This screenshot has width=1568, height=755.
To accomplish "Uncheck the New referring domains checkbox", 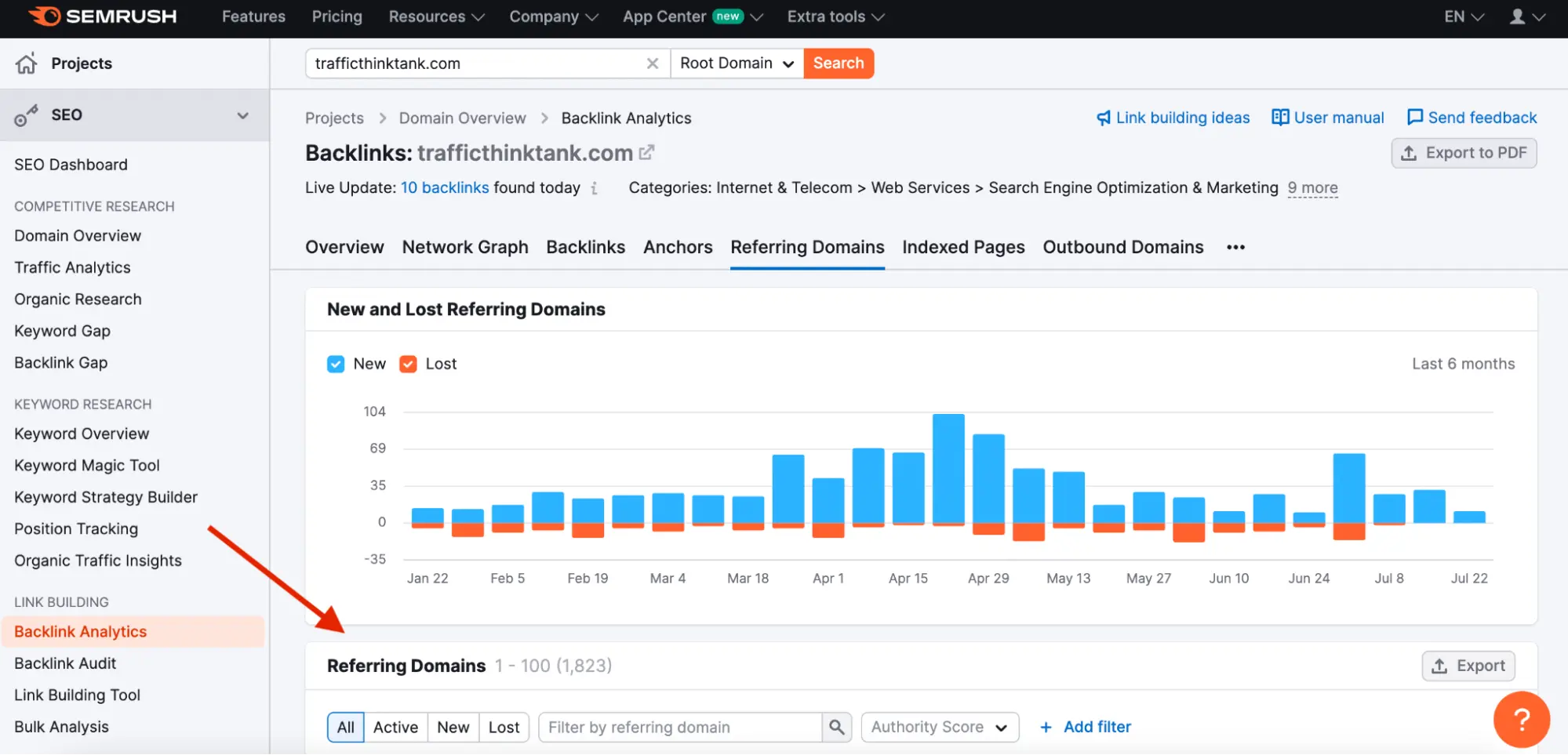I will point(336,363).
